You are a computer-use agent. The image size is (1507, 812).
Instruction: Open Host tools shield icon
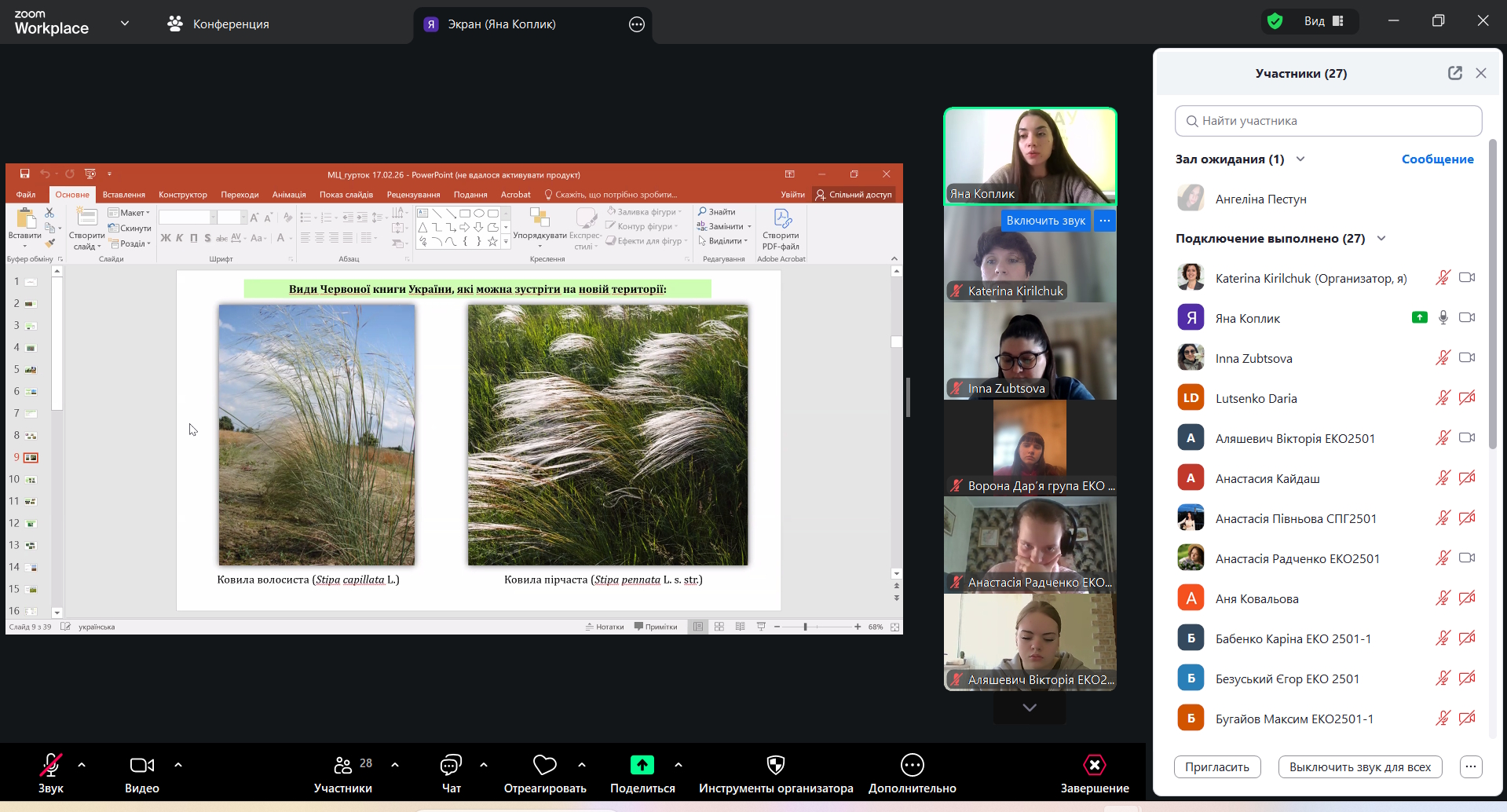pos(775,765)
